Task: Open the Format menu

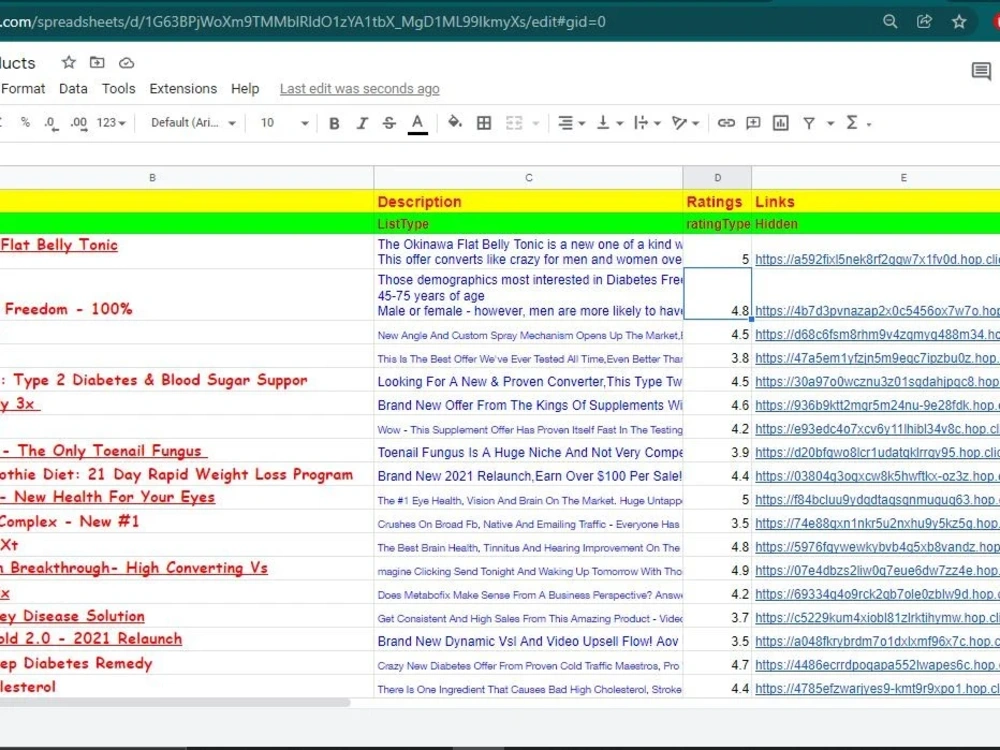Action: 23,89
